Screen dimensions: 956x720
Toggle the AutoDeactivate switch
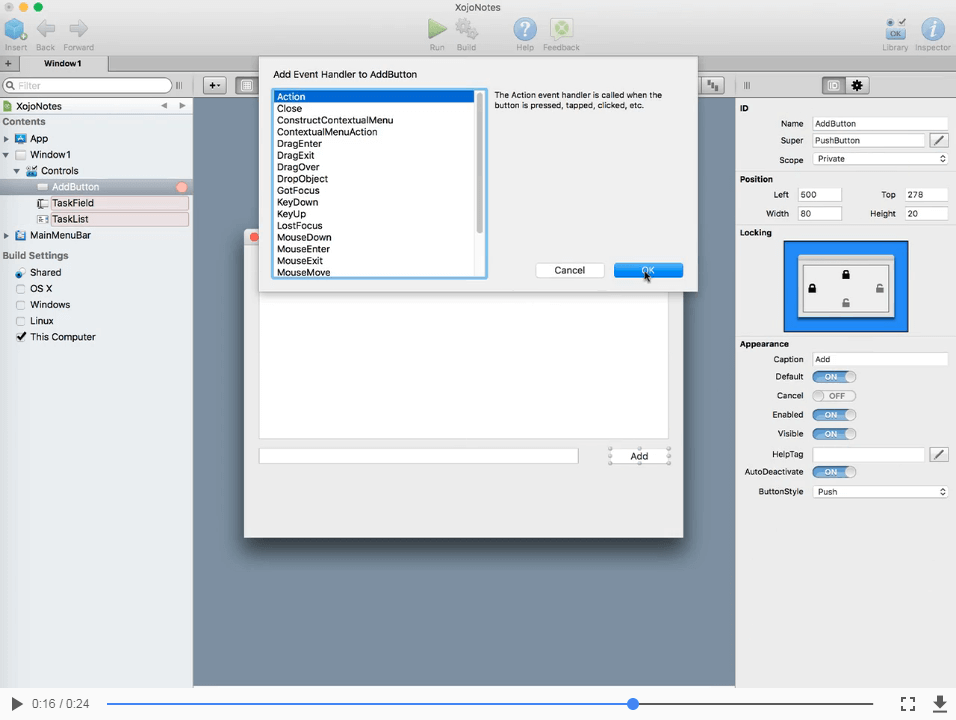[x=834, y=472]
